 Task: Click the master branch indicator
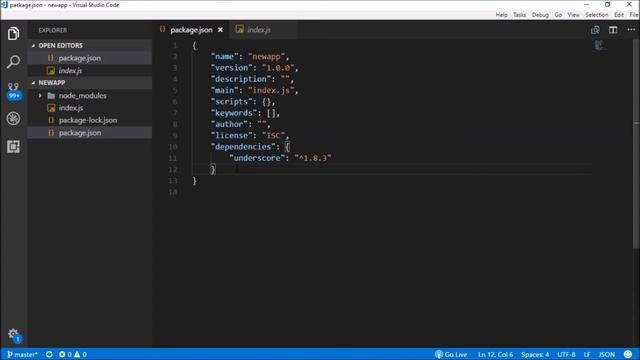pos(22,354)
